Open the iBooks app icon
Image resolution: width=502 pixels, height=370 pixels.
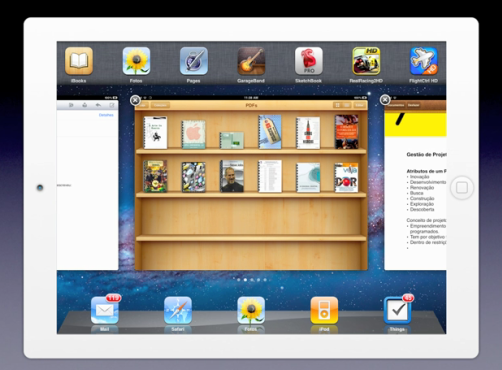pos(79,61)
